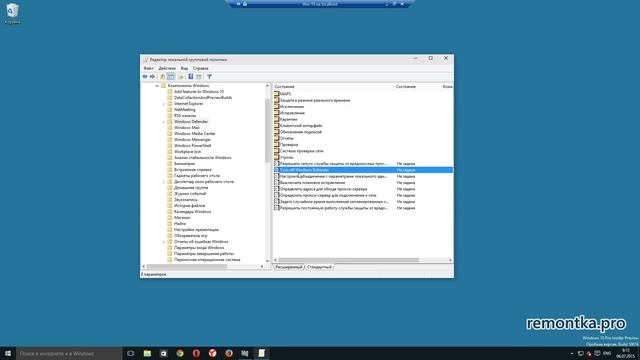Click the Карантин folder in the list
This screenshot has height=360, width=640.
pyautogui.click(x=289, y=119)
